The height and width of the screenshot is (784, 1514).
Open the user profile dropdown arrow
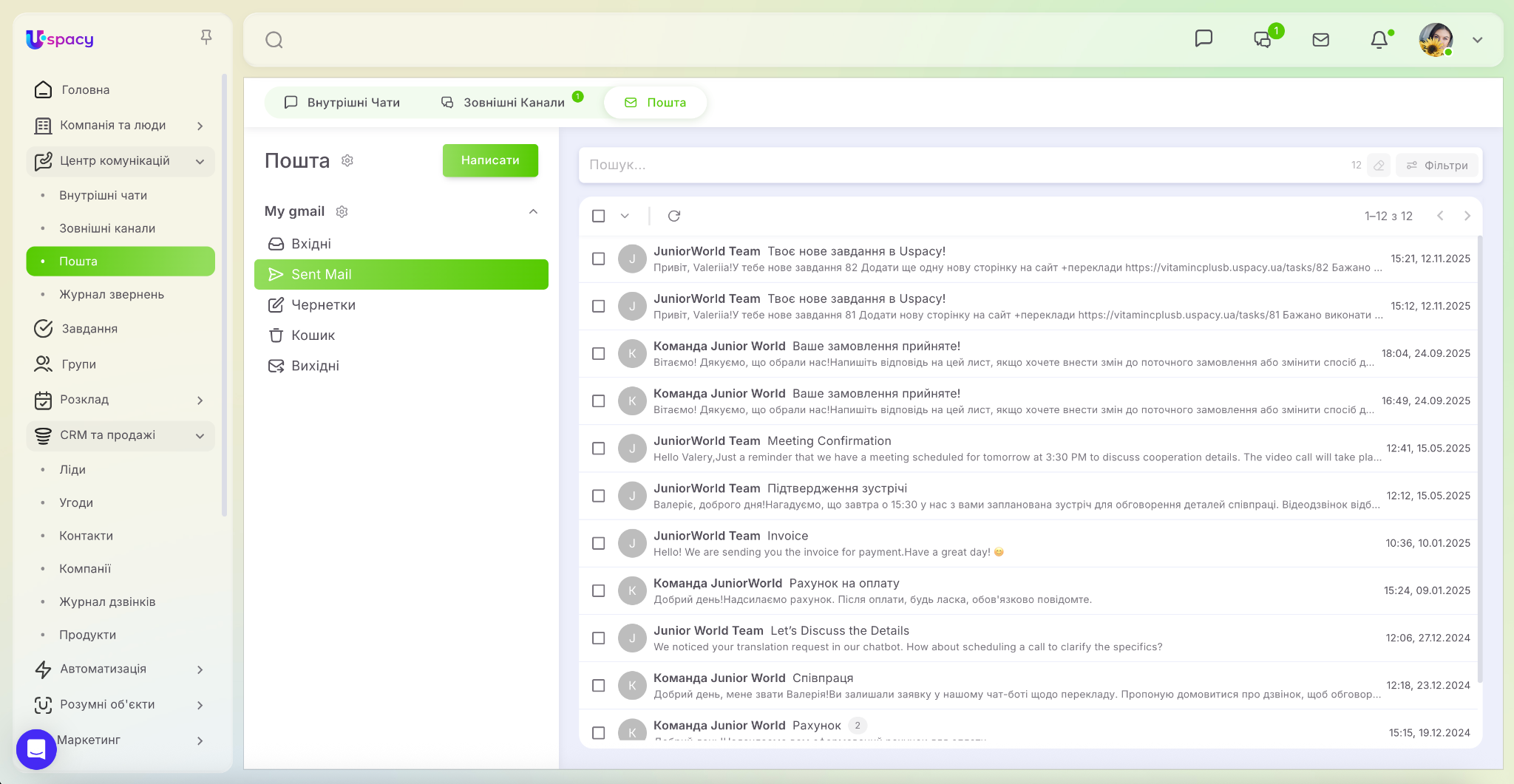[1477, 40]
